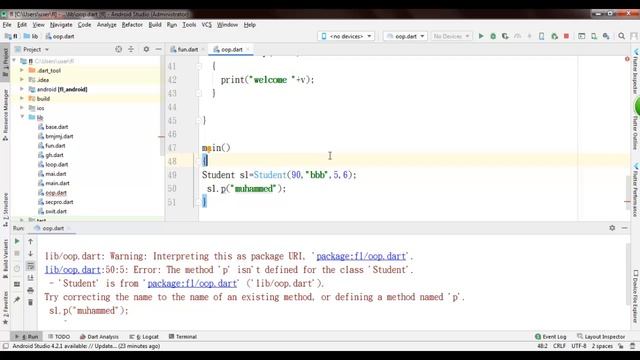
Task: Expand the .dart_tool folder
Action: pyautogui.click(x=22, y=70)
